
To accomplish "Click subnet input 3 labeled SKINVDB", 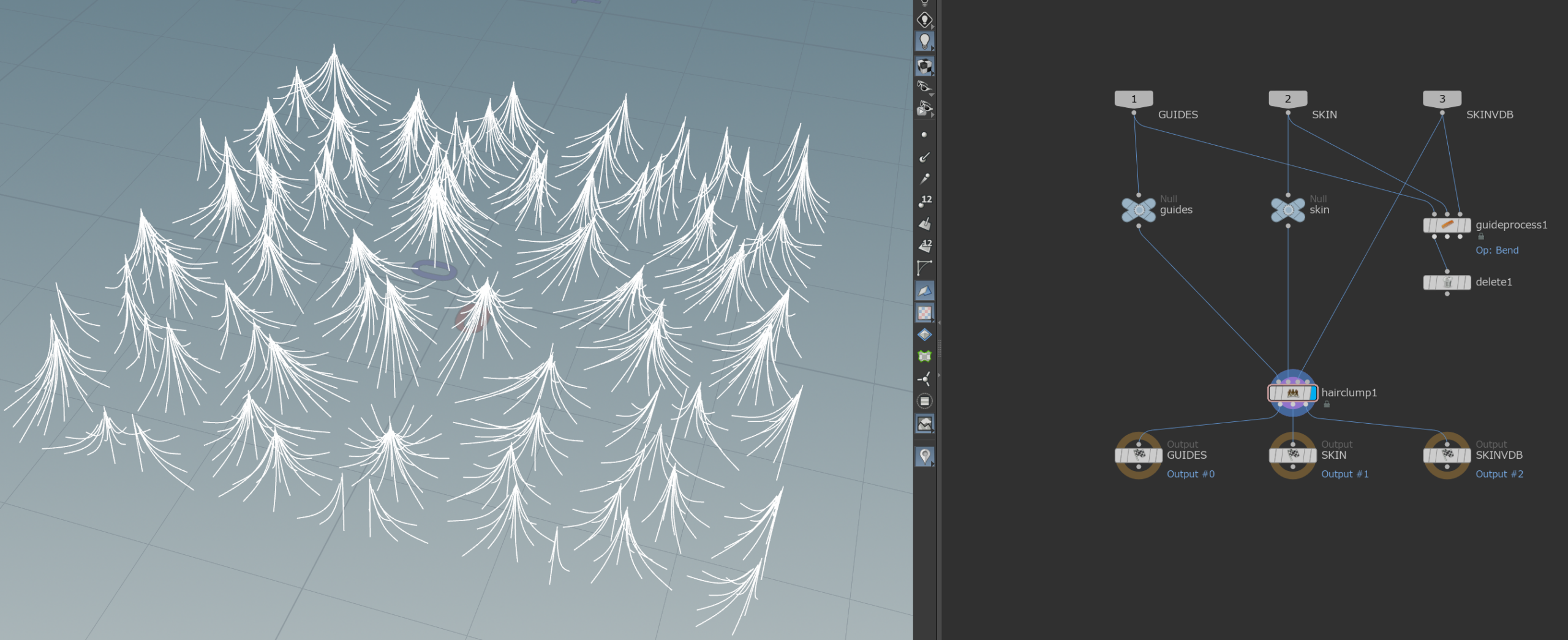I will coord(1441,99).
